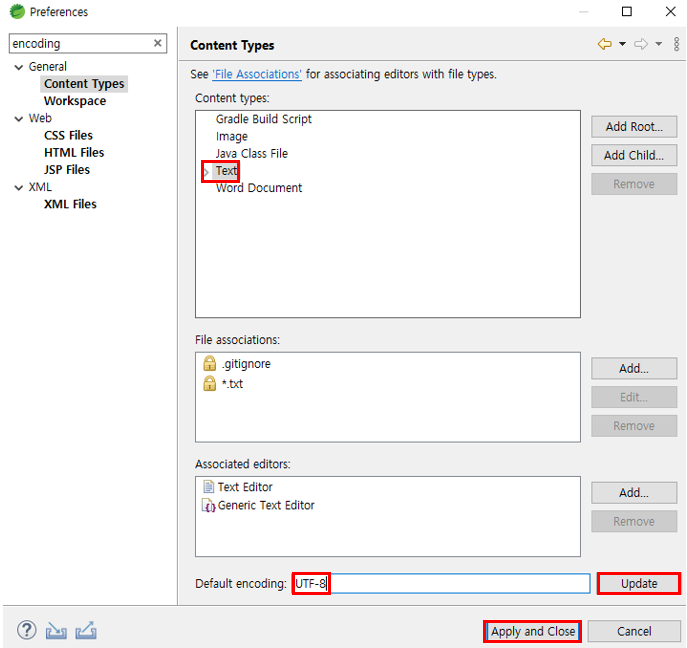Select Content Types in the tree
687x648 pixels.
tap(84, 84)
